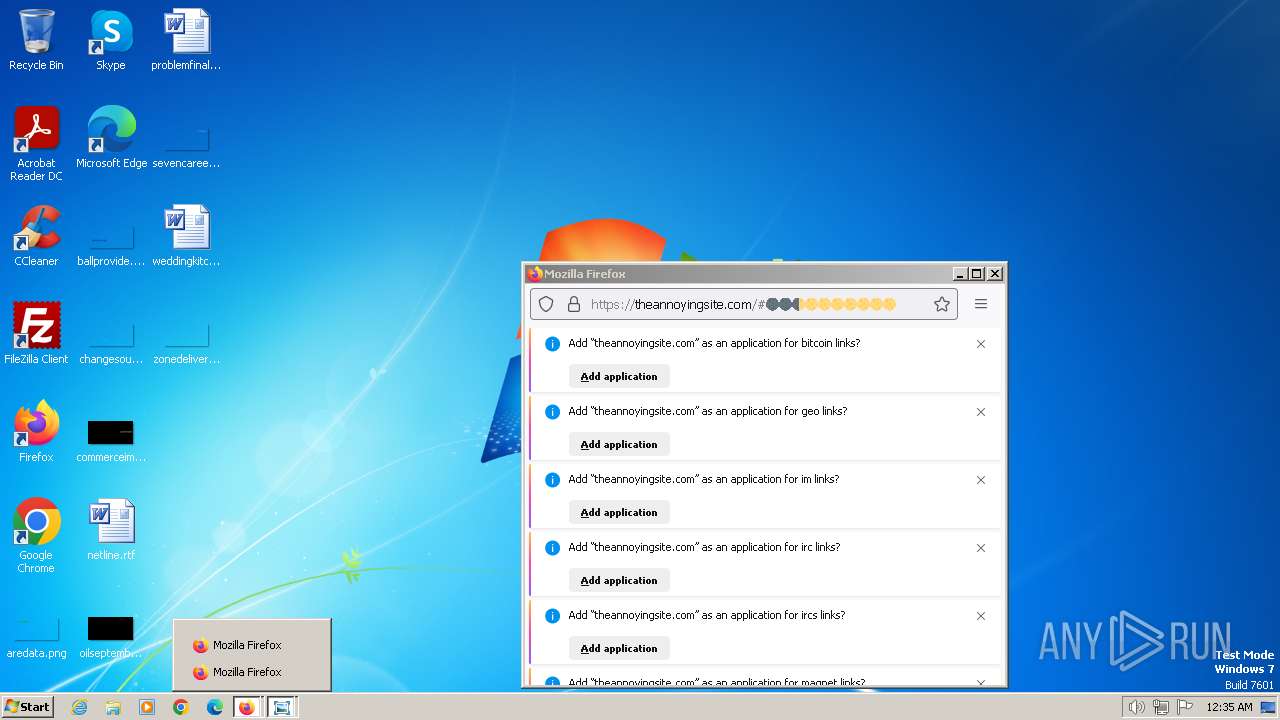Click the Show desktop button
Viewport: 1280px width, 720px height.
tap(1269, 707)
